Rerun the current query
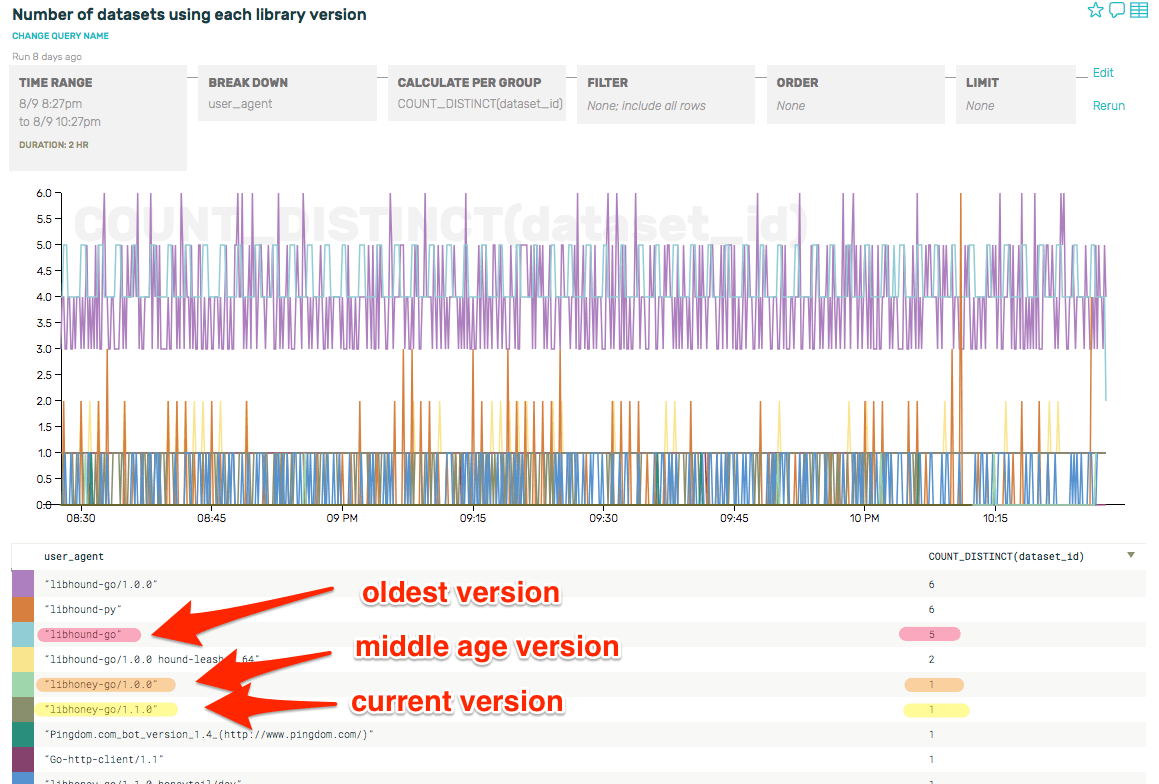 pyautogui.click(x=1108, y=105)
